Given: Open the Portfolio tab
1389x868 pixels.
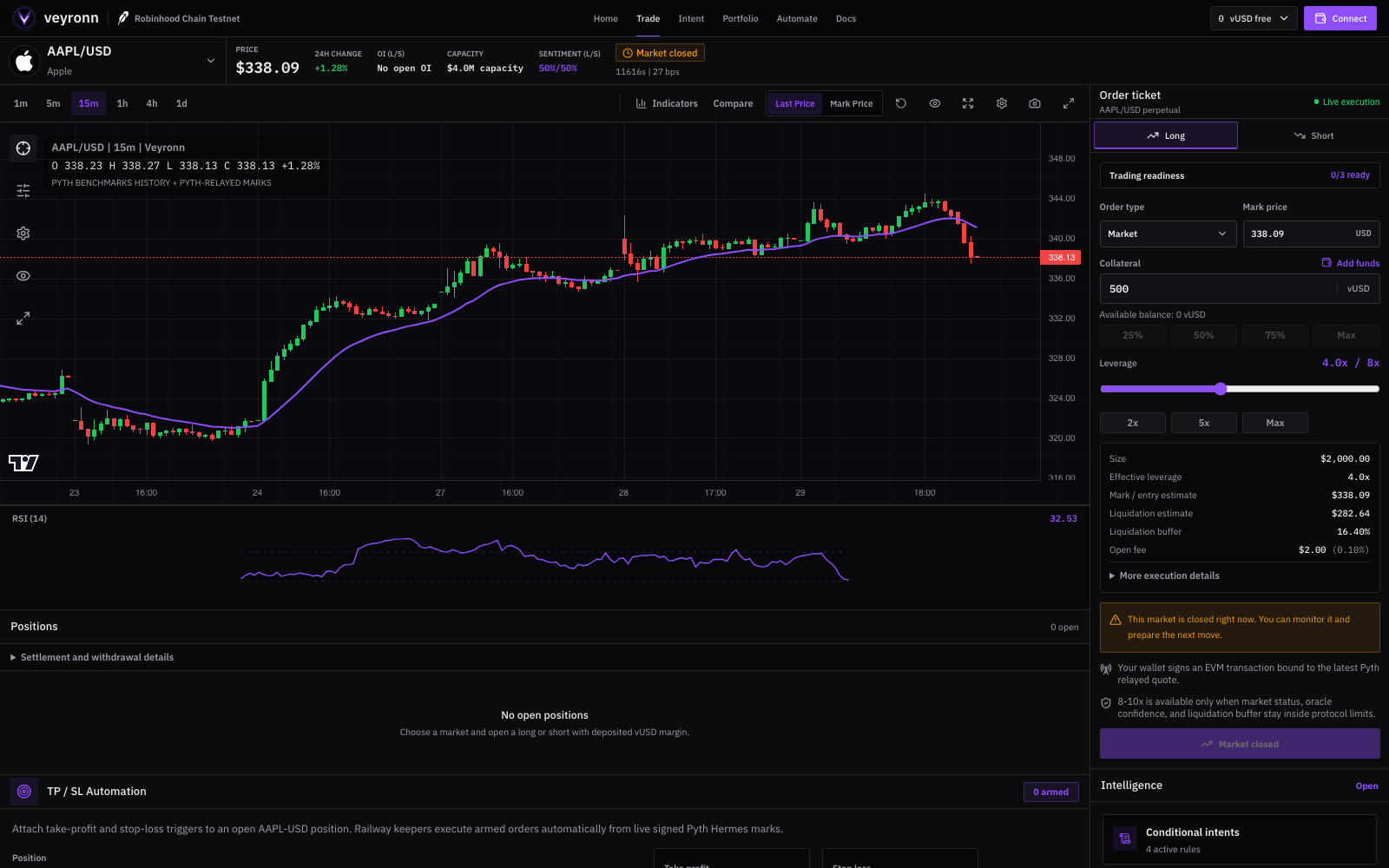Looking at the screenshot, I should (741, 18).
